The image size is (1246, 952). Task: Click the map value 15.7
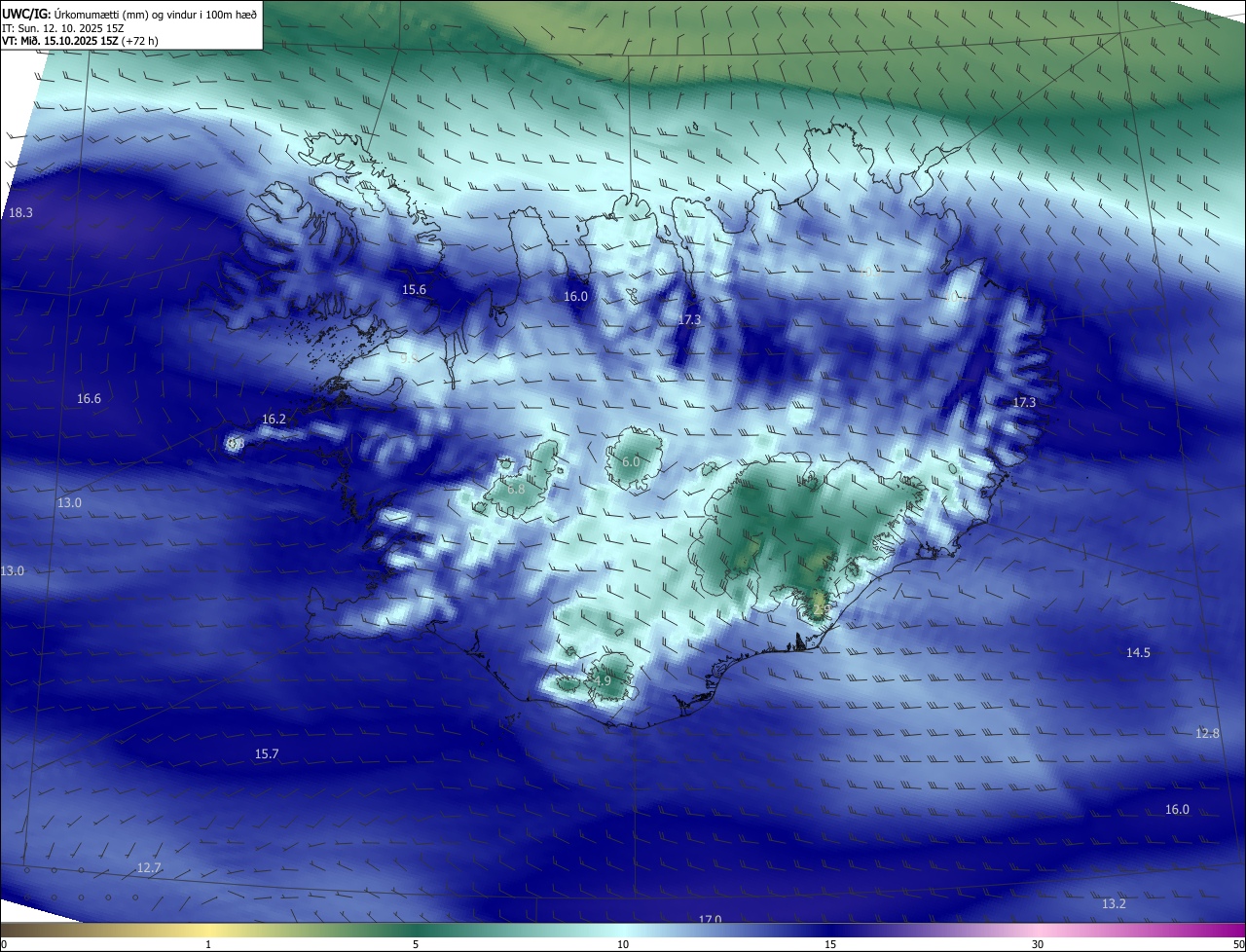pyautogui.click(x=267, y=754)
